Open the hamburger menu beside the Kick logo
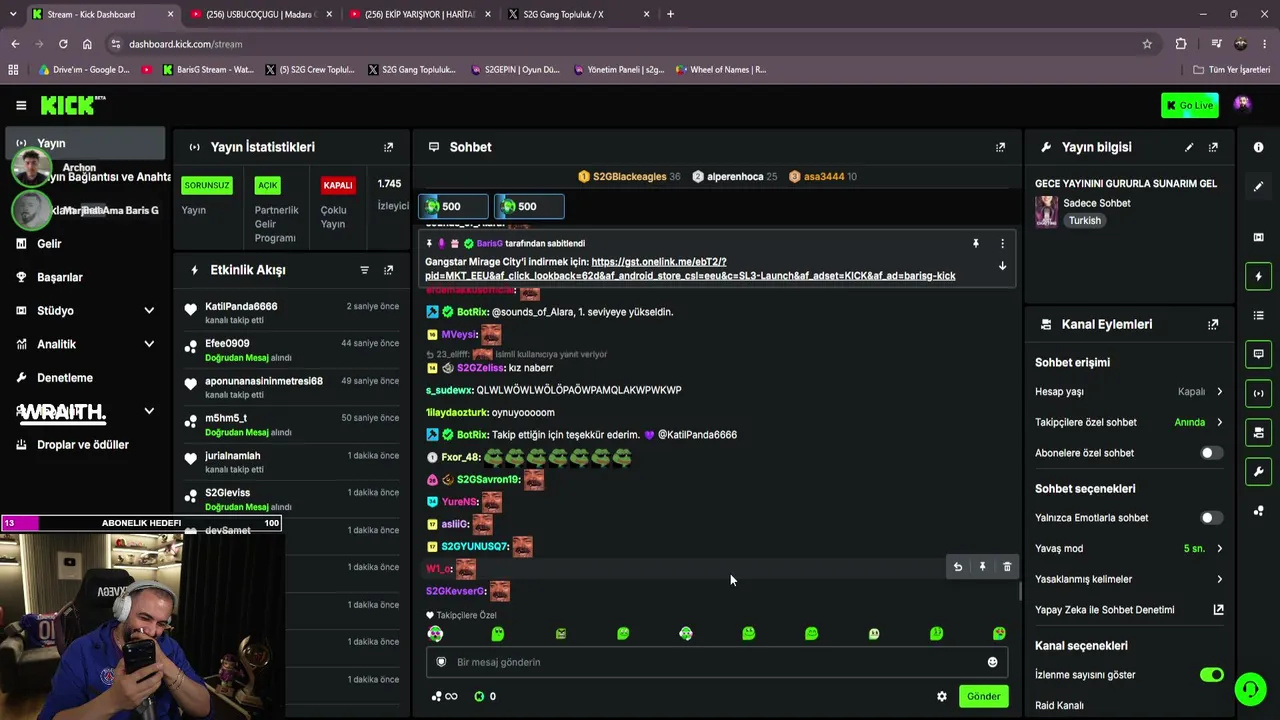The image size is (1280, 720). [21, 105]
